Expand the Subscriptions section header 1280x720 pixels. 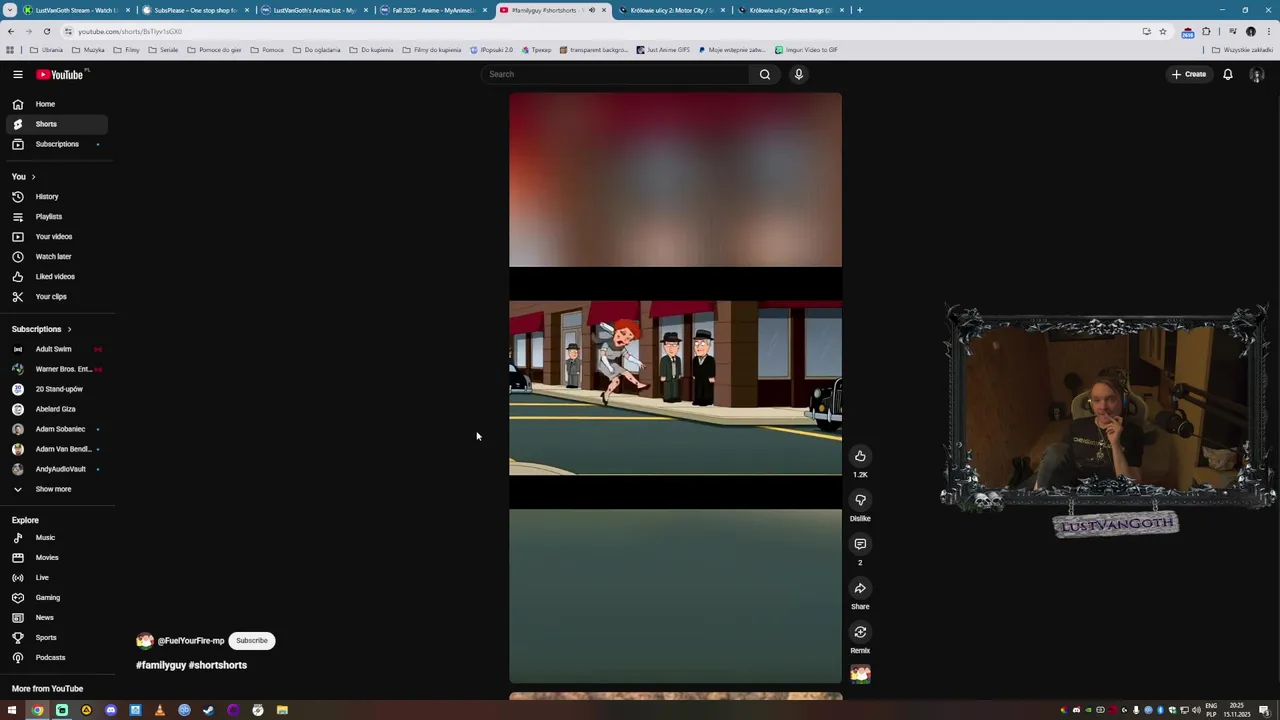[41, 329]
